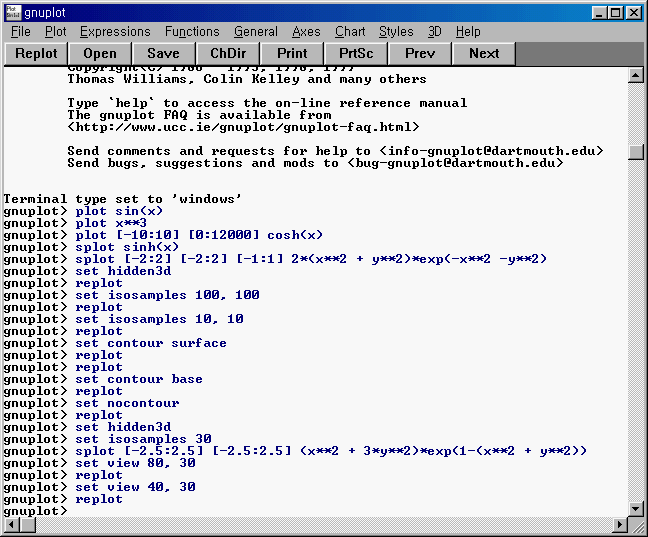The image size is (648, 537).
Task: Click the 'set isosamples 30' command
Action: pos(143,439)
